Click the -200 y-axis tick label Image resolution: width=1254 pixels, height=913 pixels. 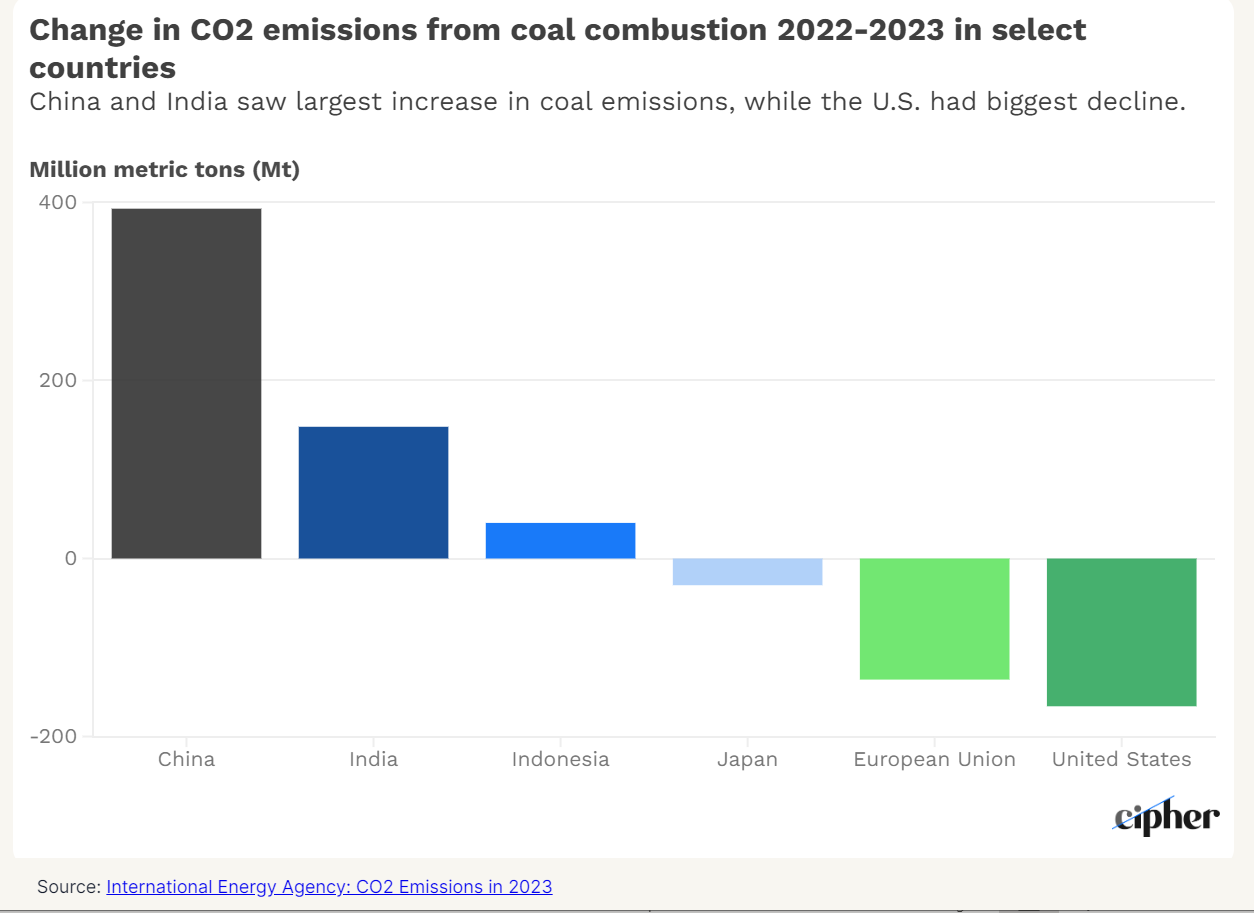53,736
